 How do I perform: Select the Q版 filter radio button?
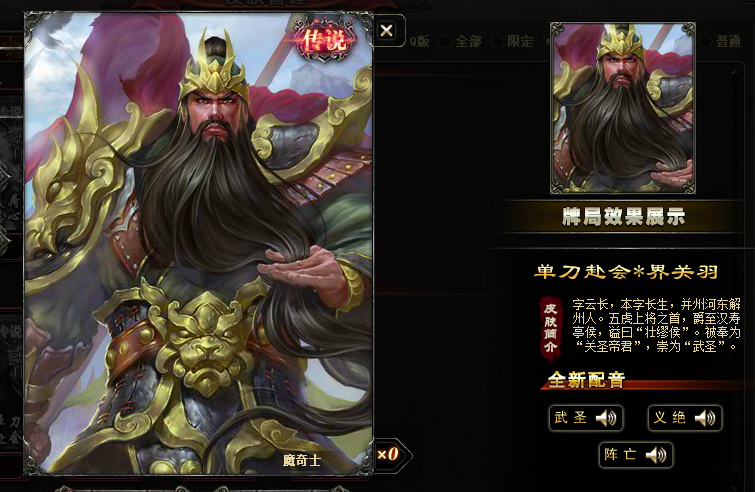coord(401,41)
